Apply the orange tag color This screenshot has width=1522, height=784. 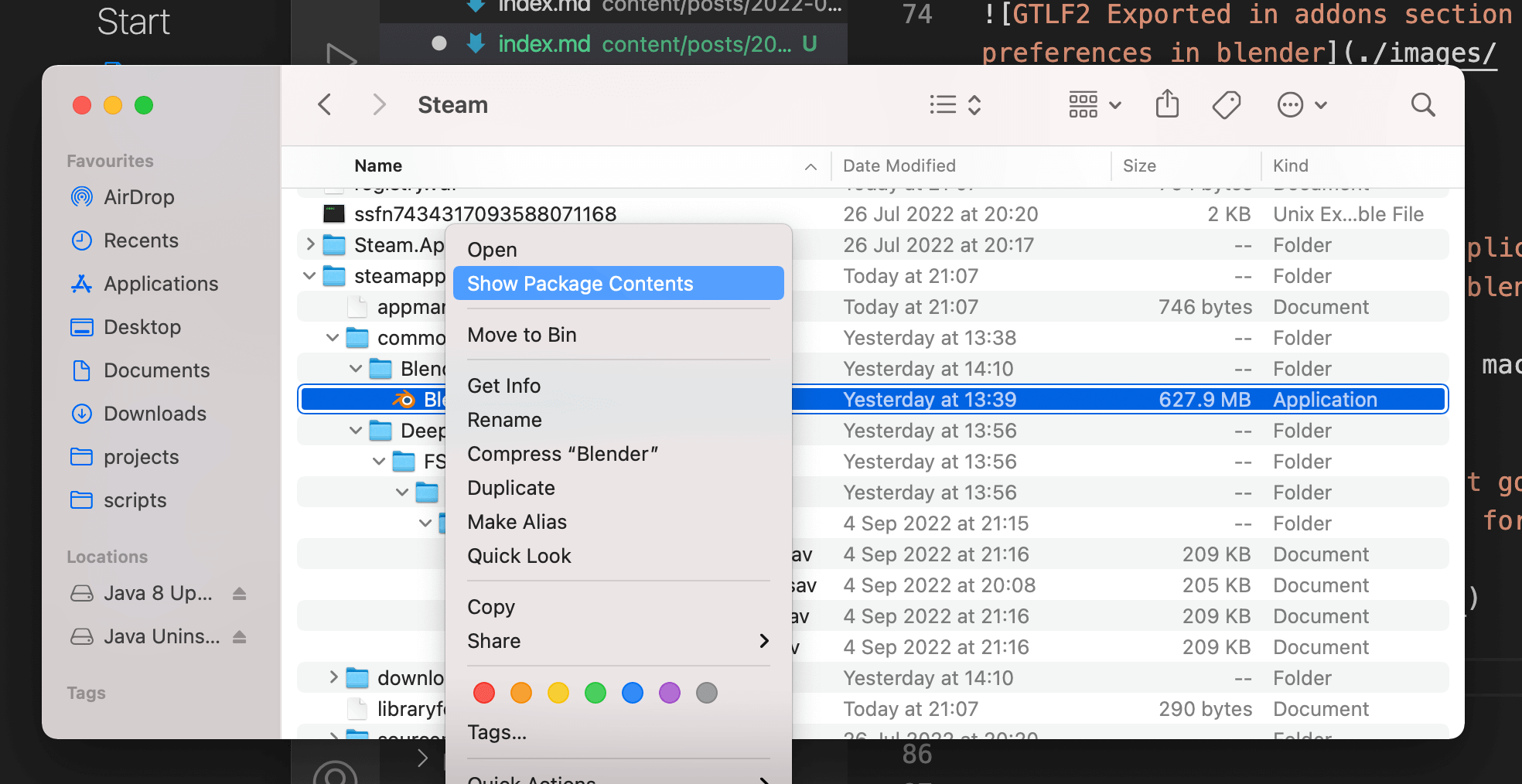pos(521,693)
